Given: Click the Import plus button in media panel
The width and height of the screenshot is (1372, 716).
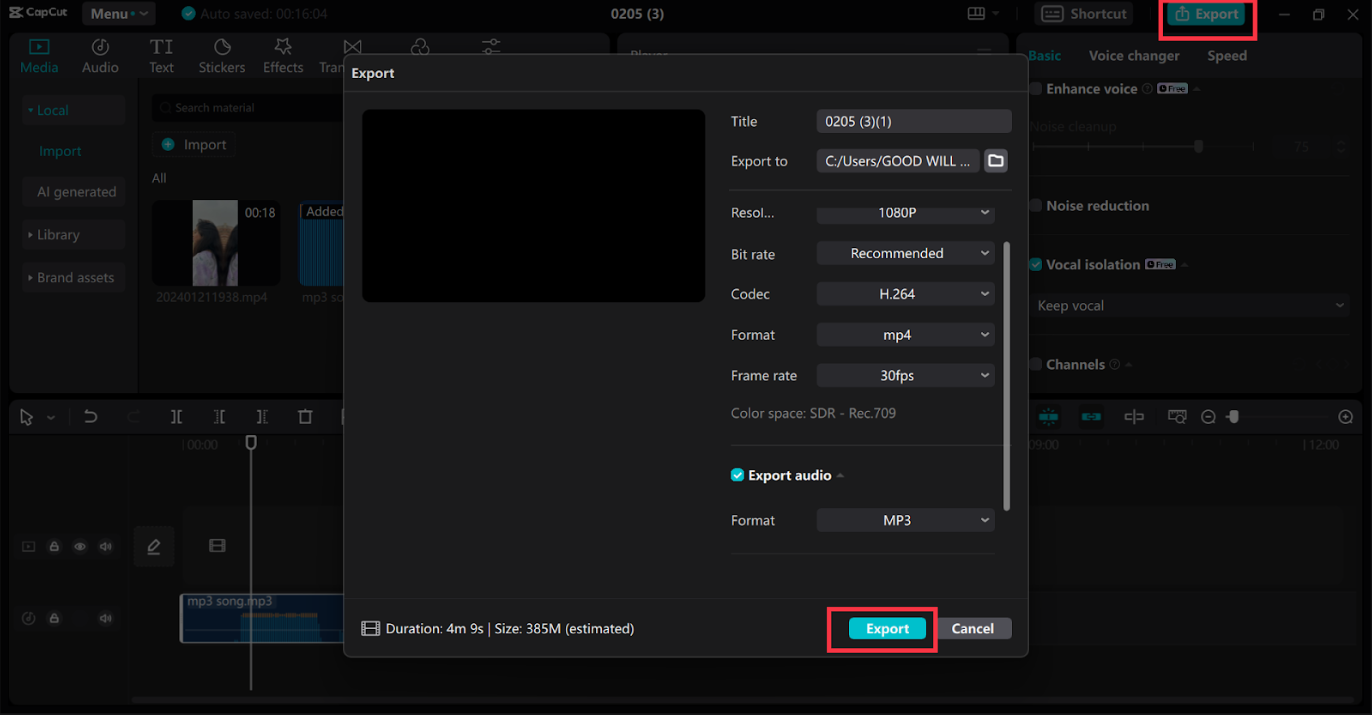Looking at the screenshot, I should coord(194,145).
